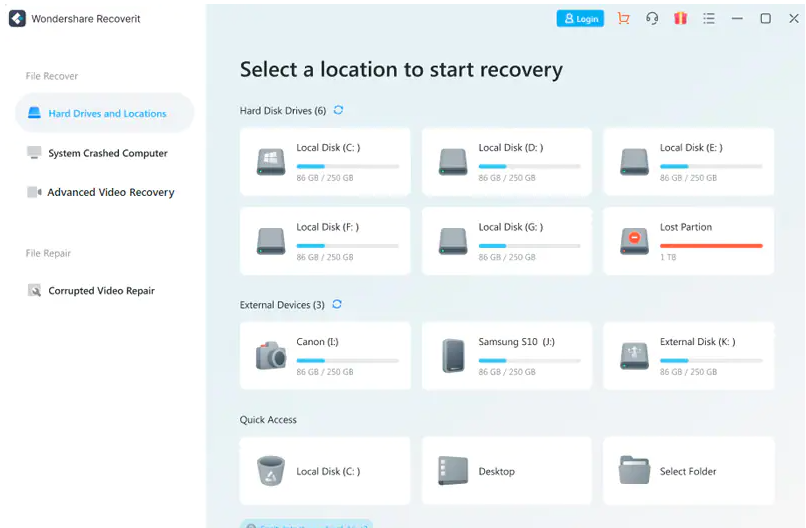The image size is (806, 528).
Task: Click the Wondershare Recoverit logo icon
Action: click(17, 19)
